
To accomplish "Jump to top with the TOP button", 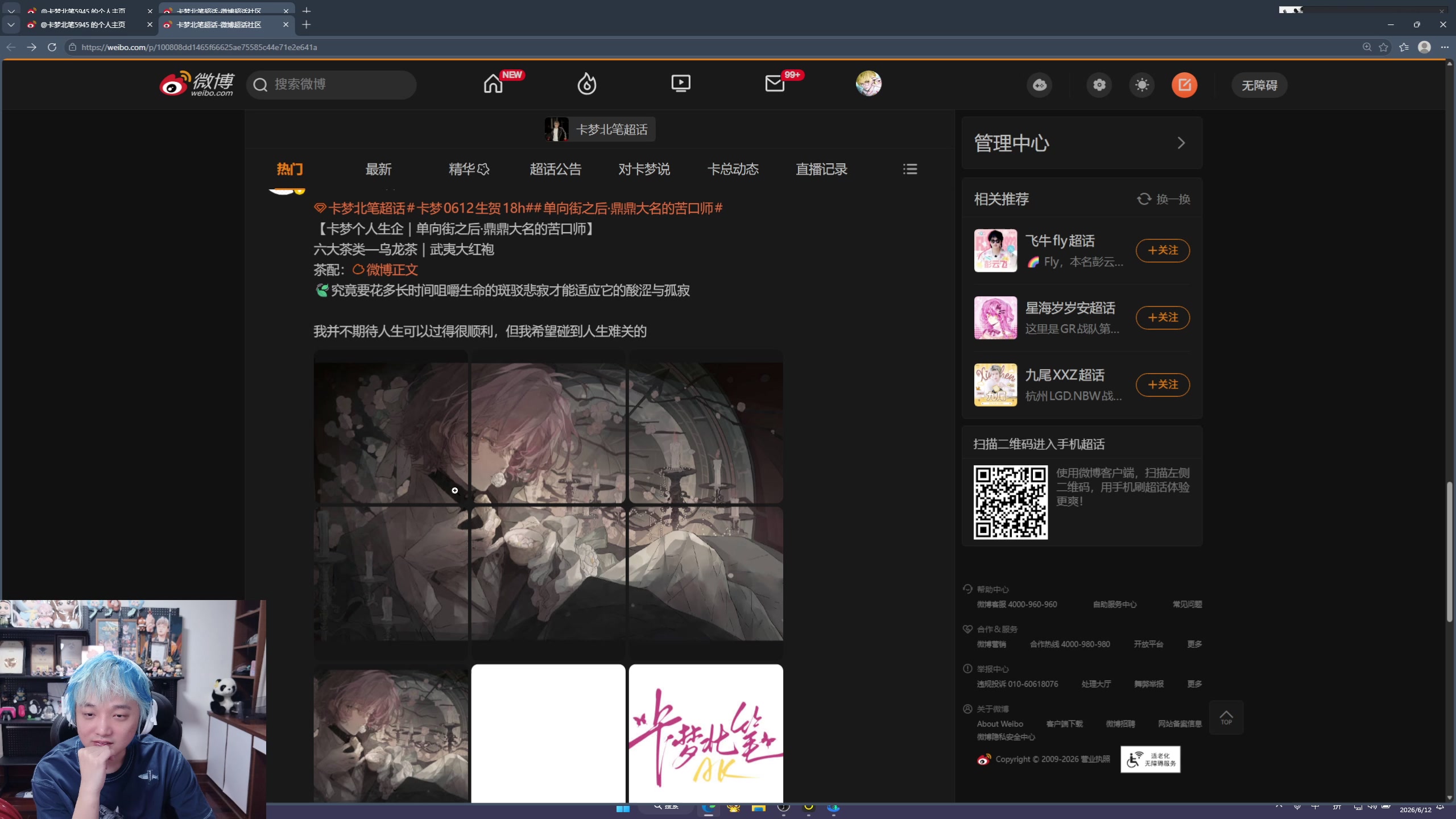I will [x=1226, y=718].
